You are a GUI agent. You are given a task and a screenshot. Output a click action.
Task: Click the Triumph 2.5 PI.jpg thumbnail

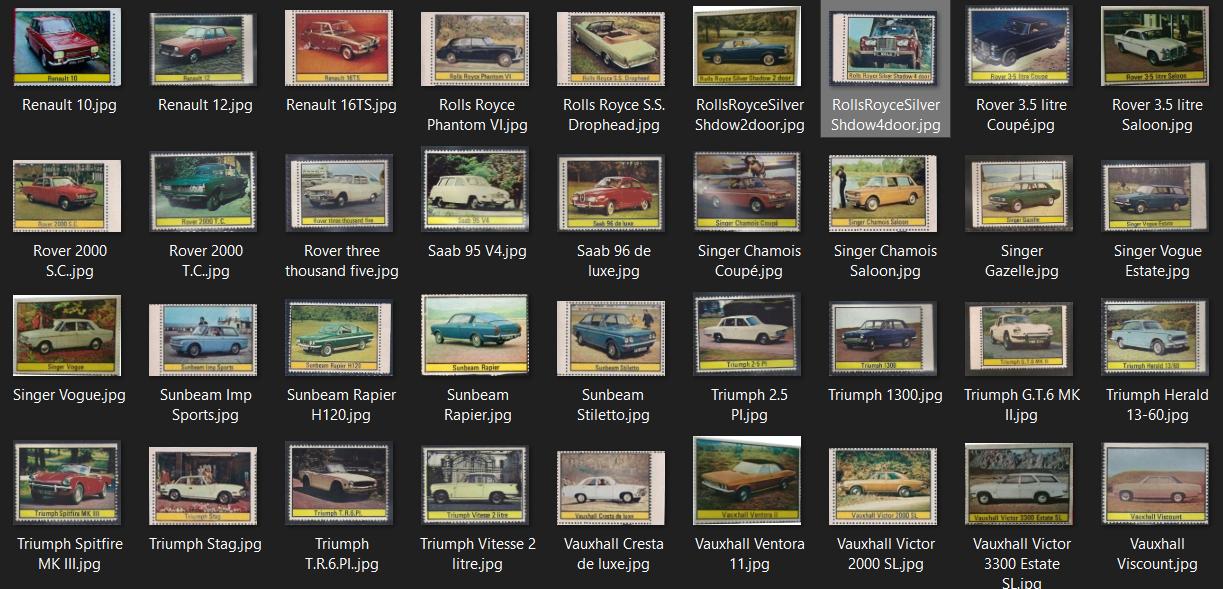[747, 334]
